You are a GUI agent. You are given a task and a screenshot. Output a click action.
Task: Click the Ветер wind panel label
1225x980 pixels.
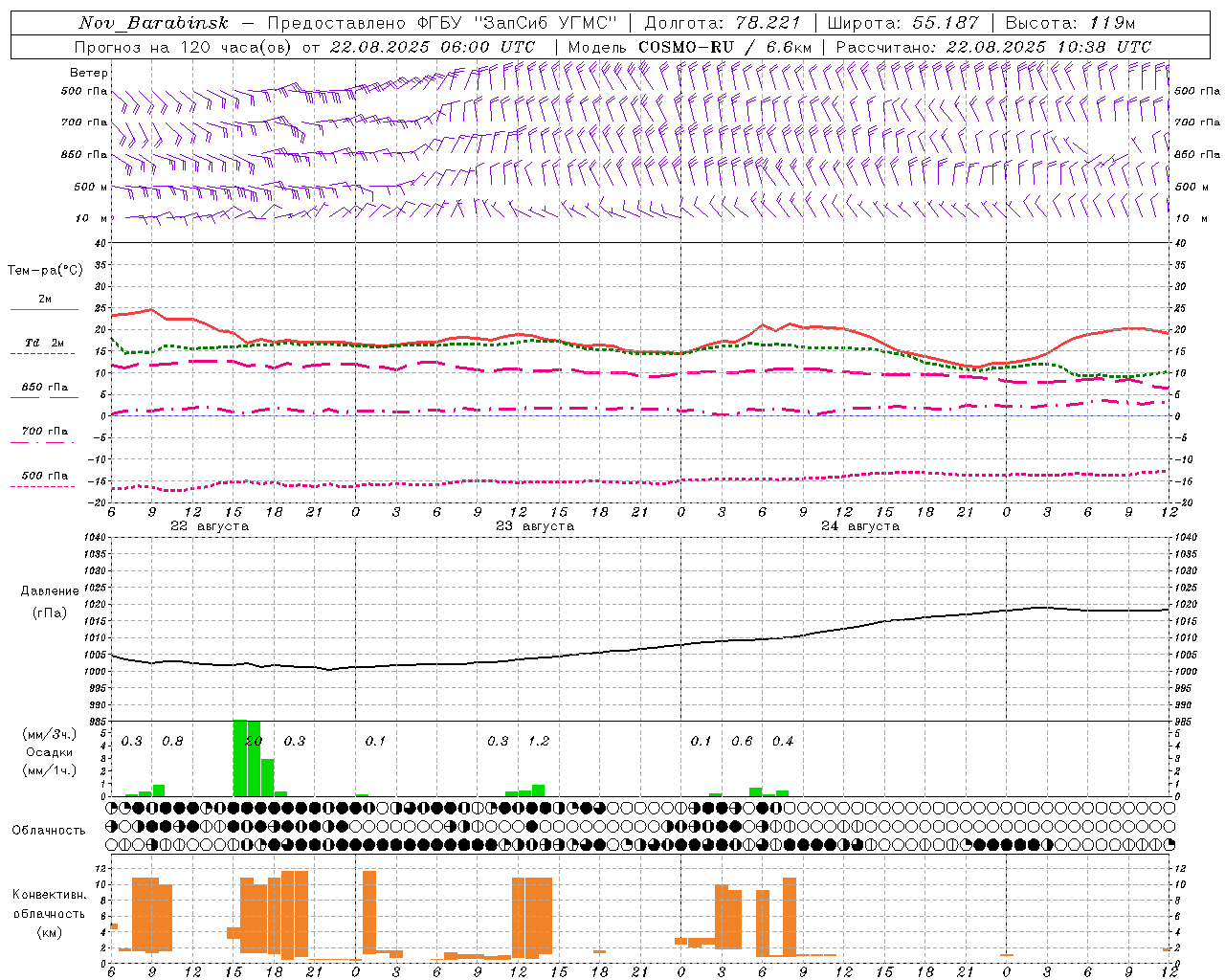(x=88, y=73)
